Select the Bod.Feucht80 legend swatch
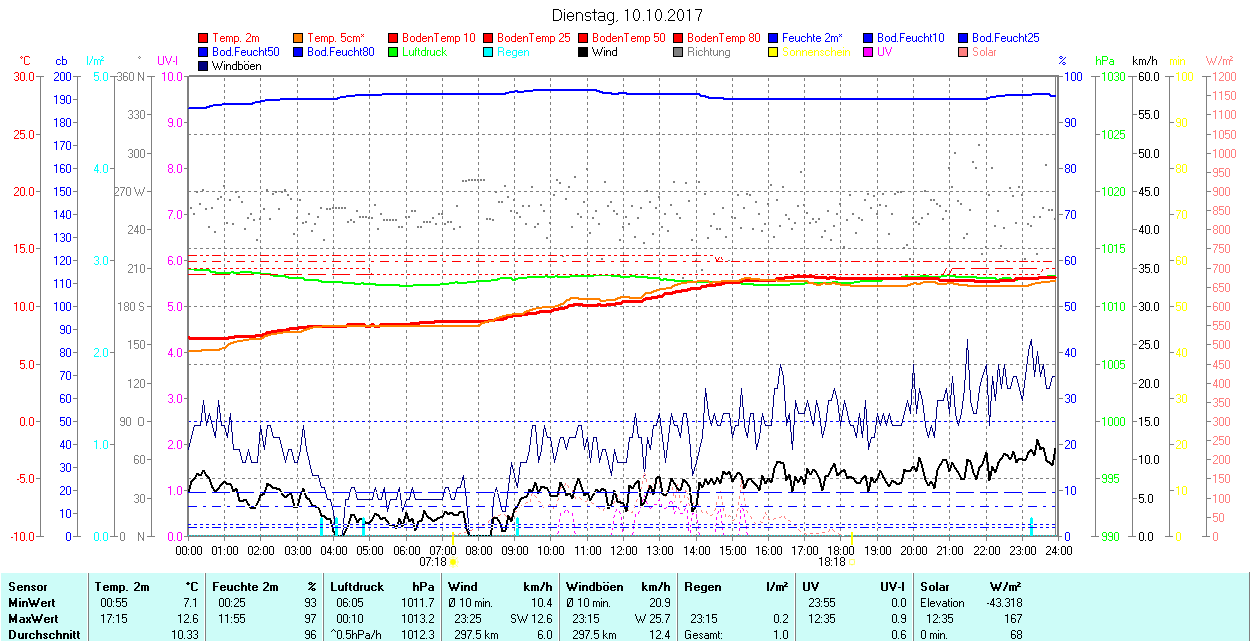Screen dimensions: 1250x641 [x=299, y=52]
